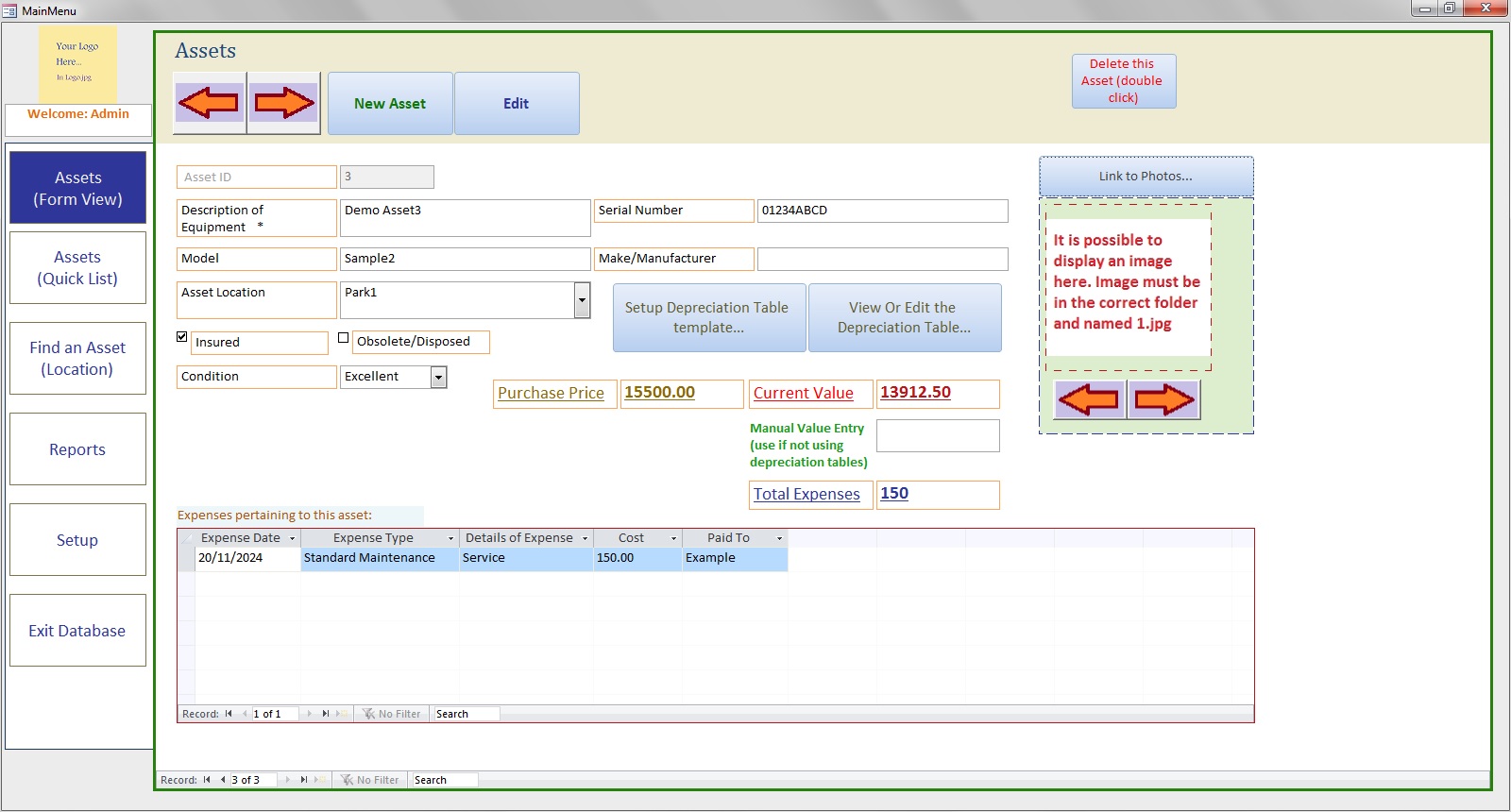Viewport: 1511px width, 812px height.
Task: Expand the Condition combo box
Action: tap(438, 378)
